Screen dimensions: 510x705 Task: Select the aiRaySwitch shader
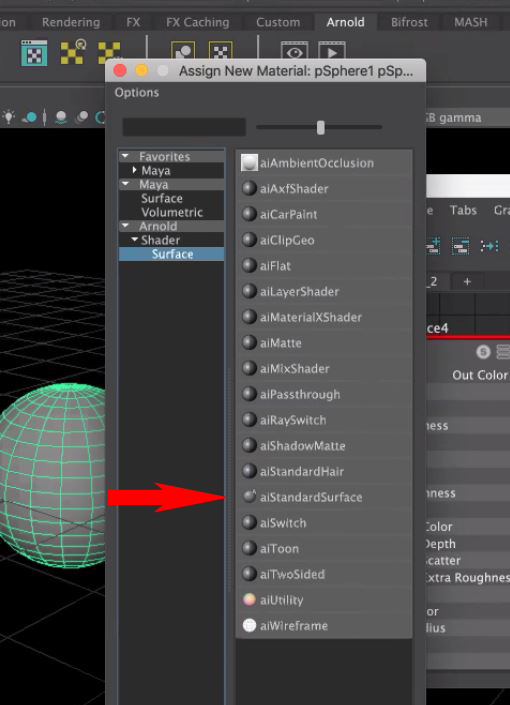click(x=324, y=420)
